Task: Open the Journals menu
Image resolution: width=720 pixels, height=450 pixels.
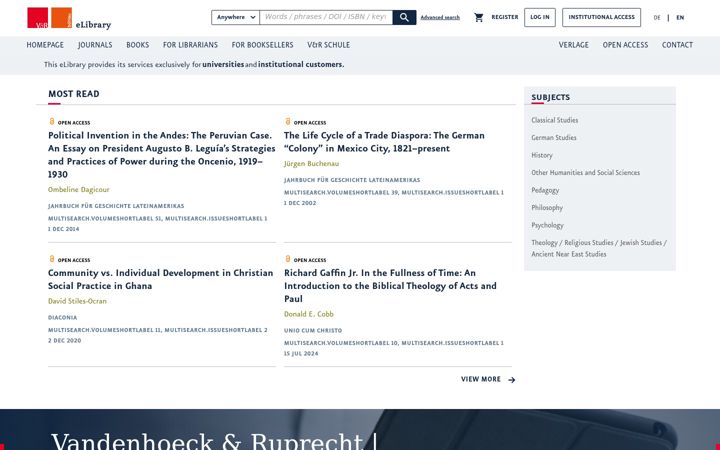Action: 95,45
